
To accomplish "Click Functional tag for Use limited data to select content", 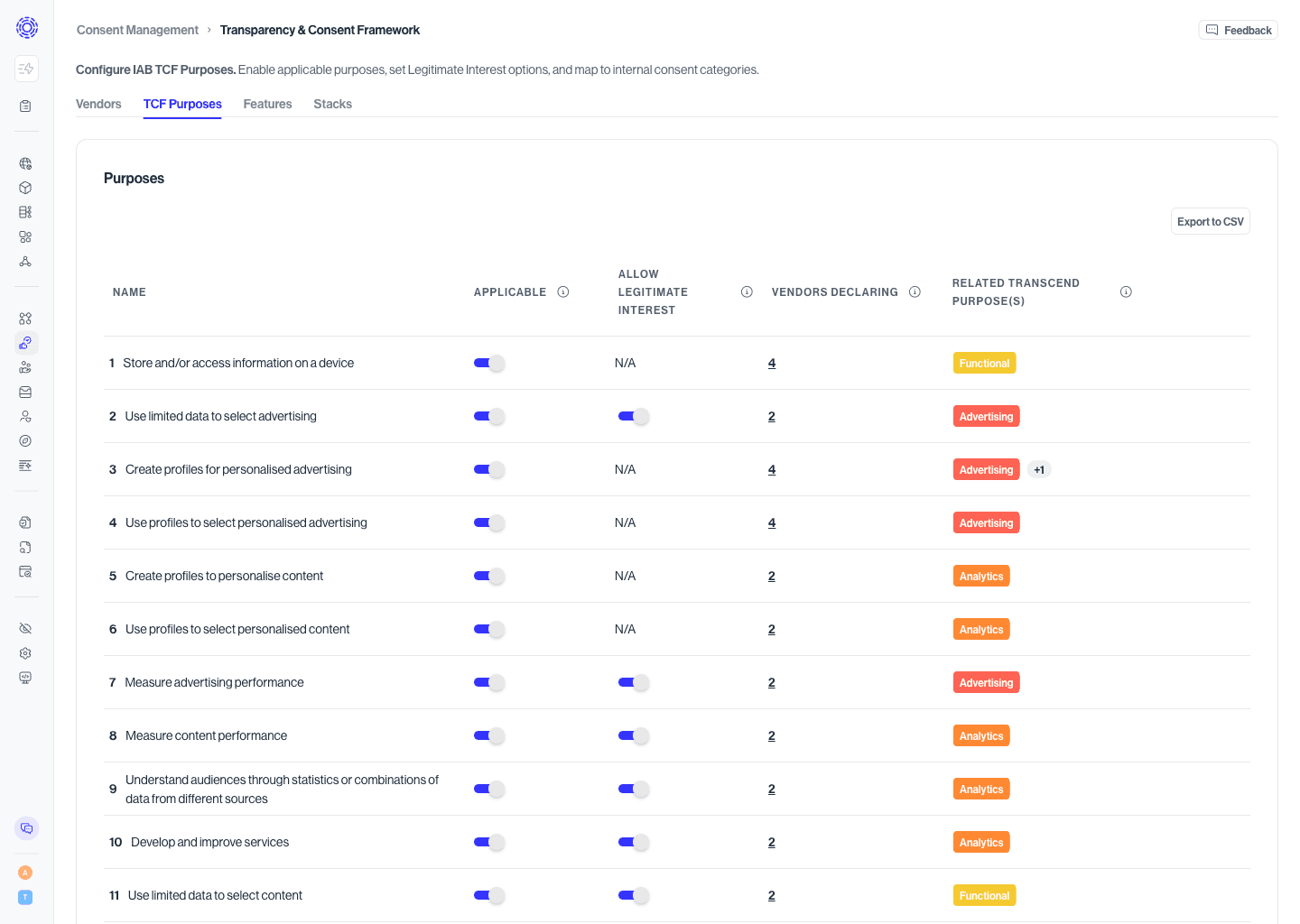I will tap(985, 895).
